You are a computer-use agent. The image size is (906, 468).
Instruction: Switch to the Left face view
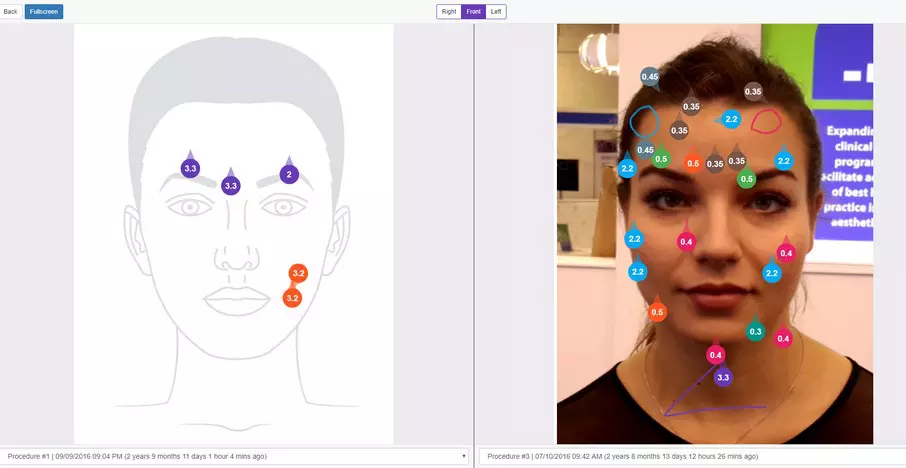497,11
